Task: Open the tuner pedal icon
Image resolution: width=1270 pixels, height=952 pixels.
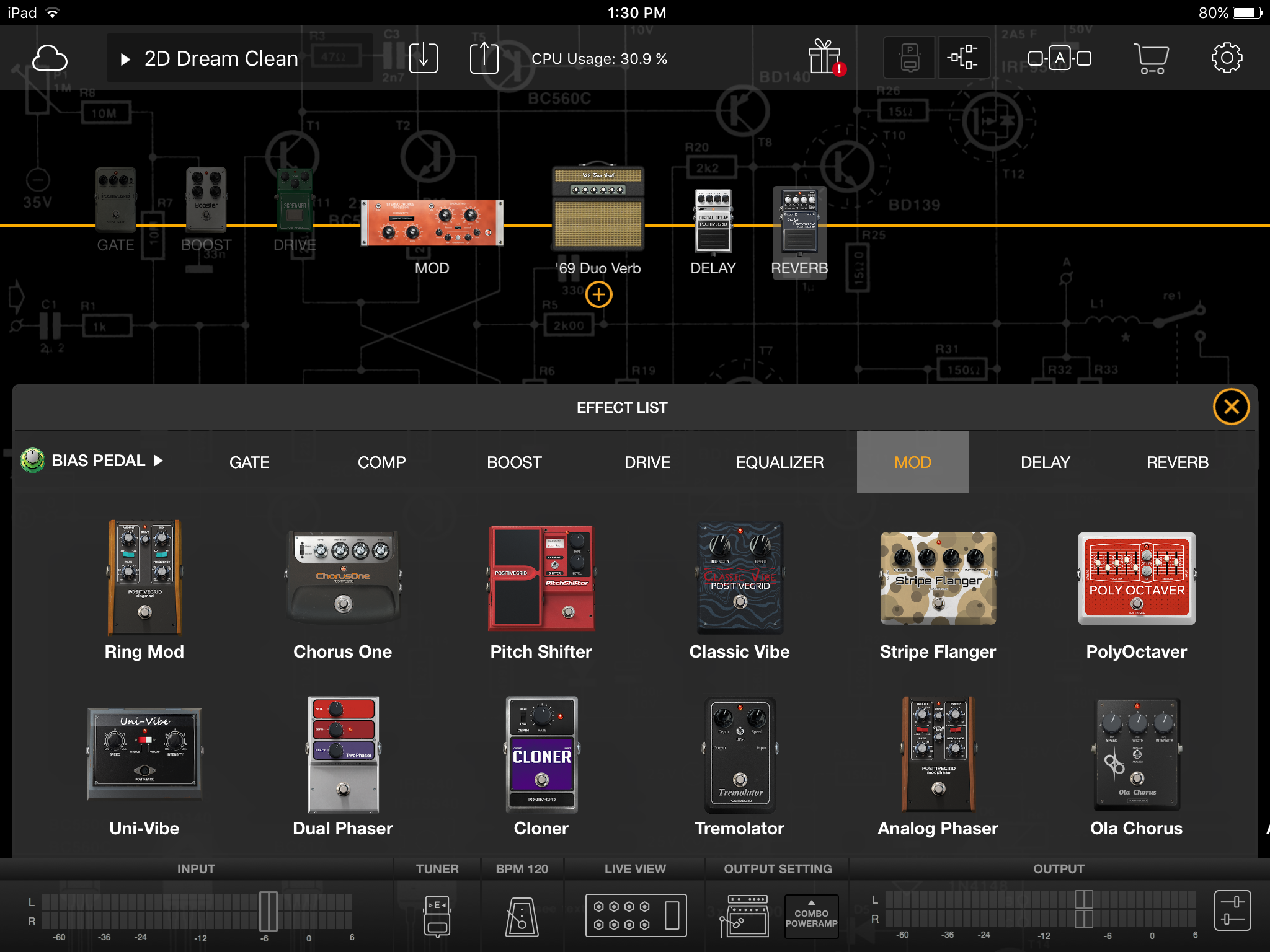Action: (x=437, y=915)
